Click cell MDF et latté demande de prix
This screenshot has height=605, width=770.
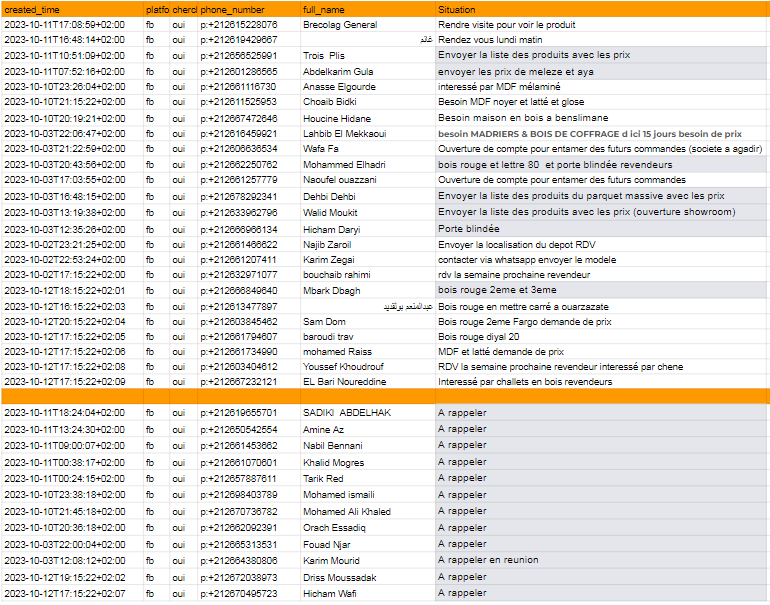tap(602, 352)
